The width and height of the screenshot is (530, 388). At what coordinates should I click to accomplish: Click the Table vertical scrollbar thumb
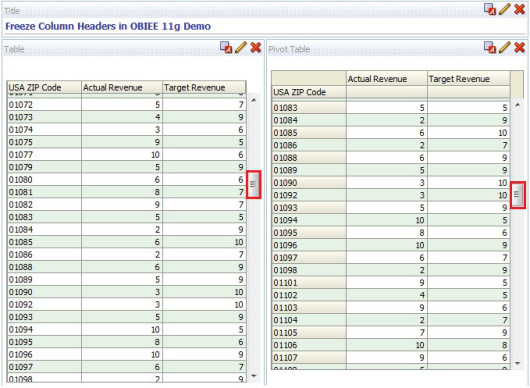click(x=254, y=185)
